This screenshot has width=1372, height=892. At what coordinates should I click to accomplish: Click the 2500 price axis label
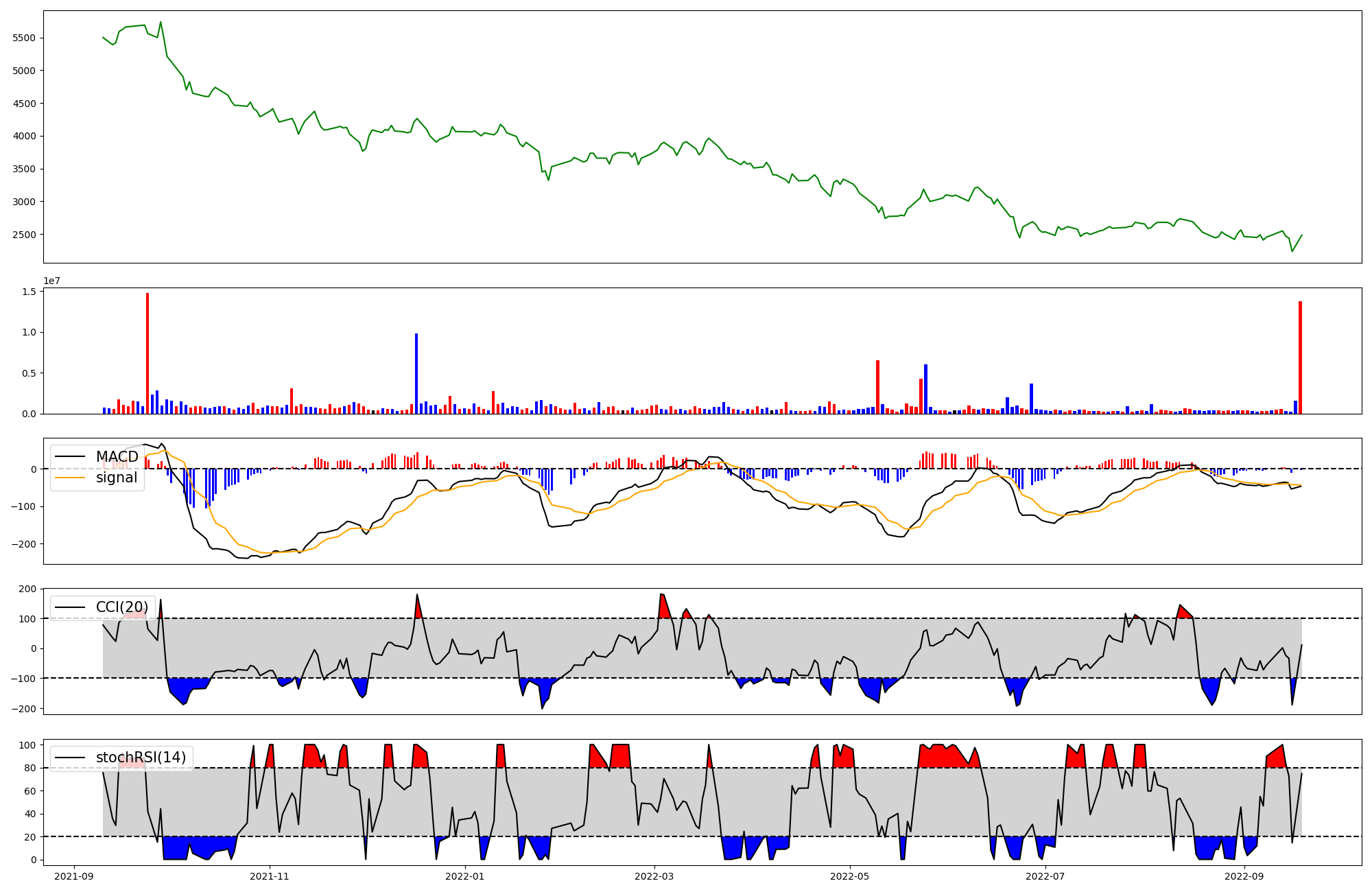pos(24,235)
